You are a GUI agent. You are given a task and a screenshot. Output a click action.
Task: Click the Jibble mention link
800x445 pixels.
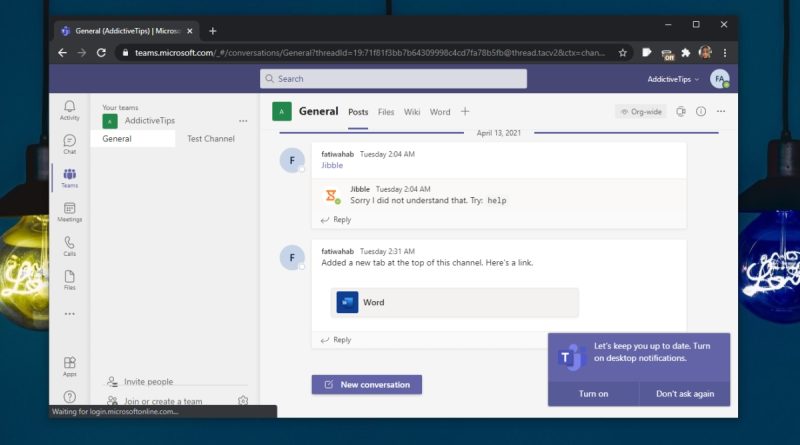click(332, 165)
